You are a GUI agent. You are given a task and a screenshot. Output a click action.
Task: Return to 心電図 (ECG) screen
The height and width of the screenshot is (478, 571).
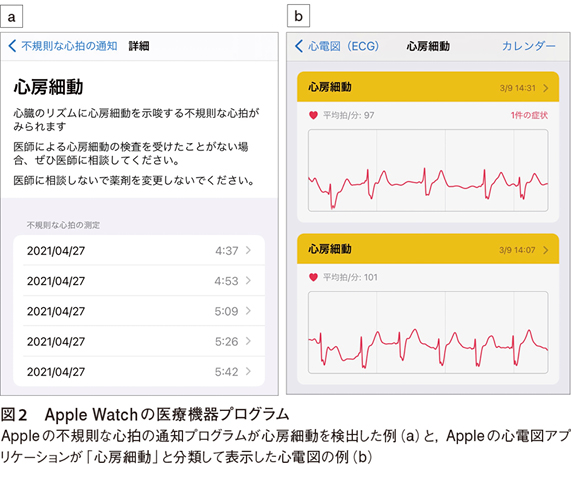click(x=343, y=46)
